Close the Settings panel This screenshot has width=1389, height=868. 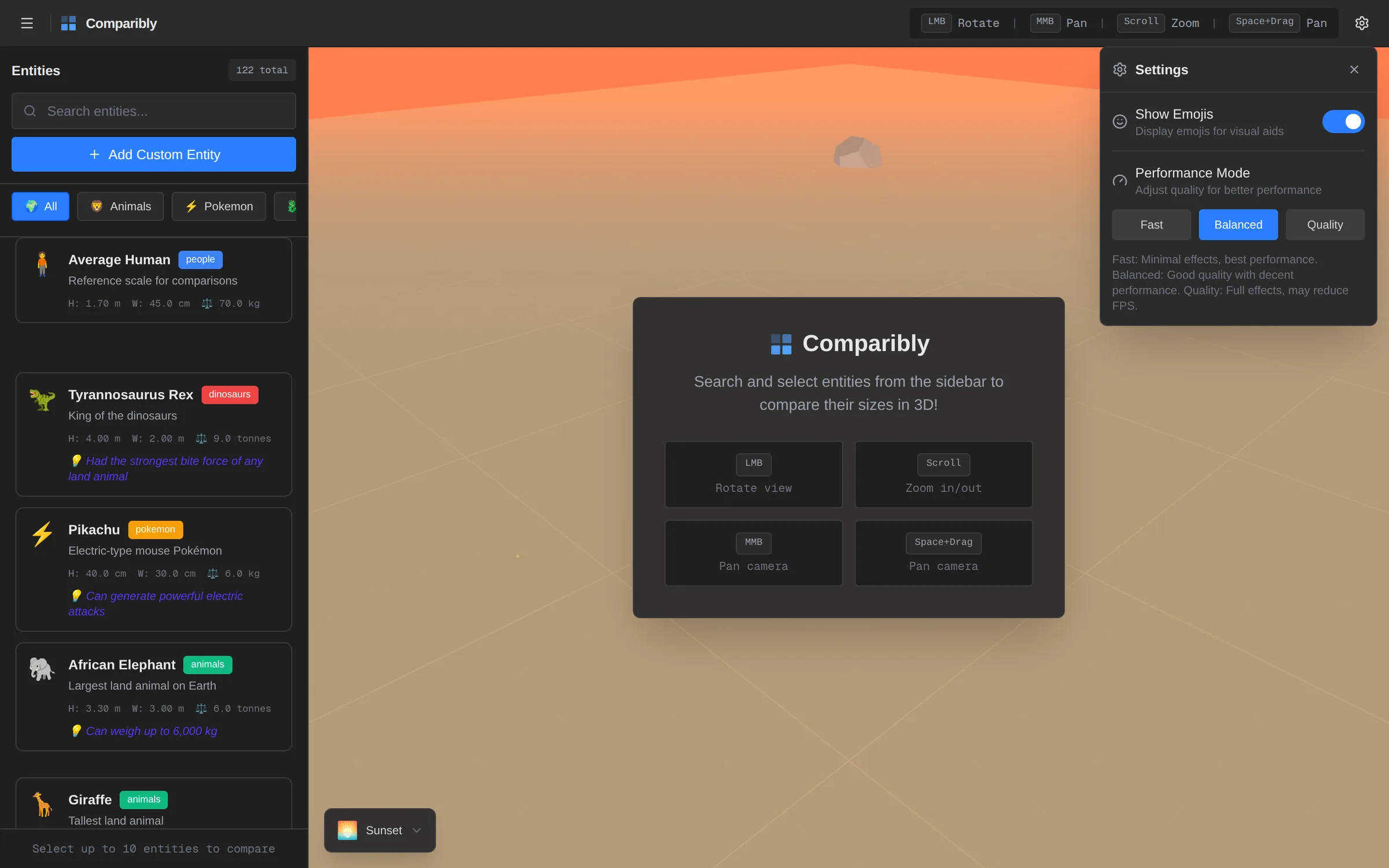pos(1354,69)
